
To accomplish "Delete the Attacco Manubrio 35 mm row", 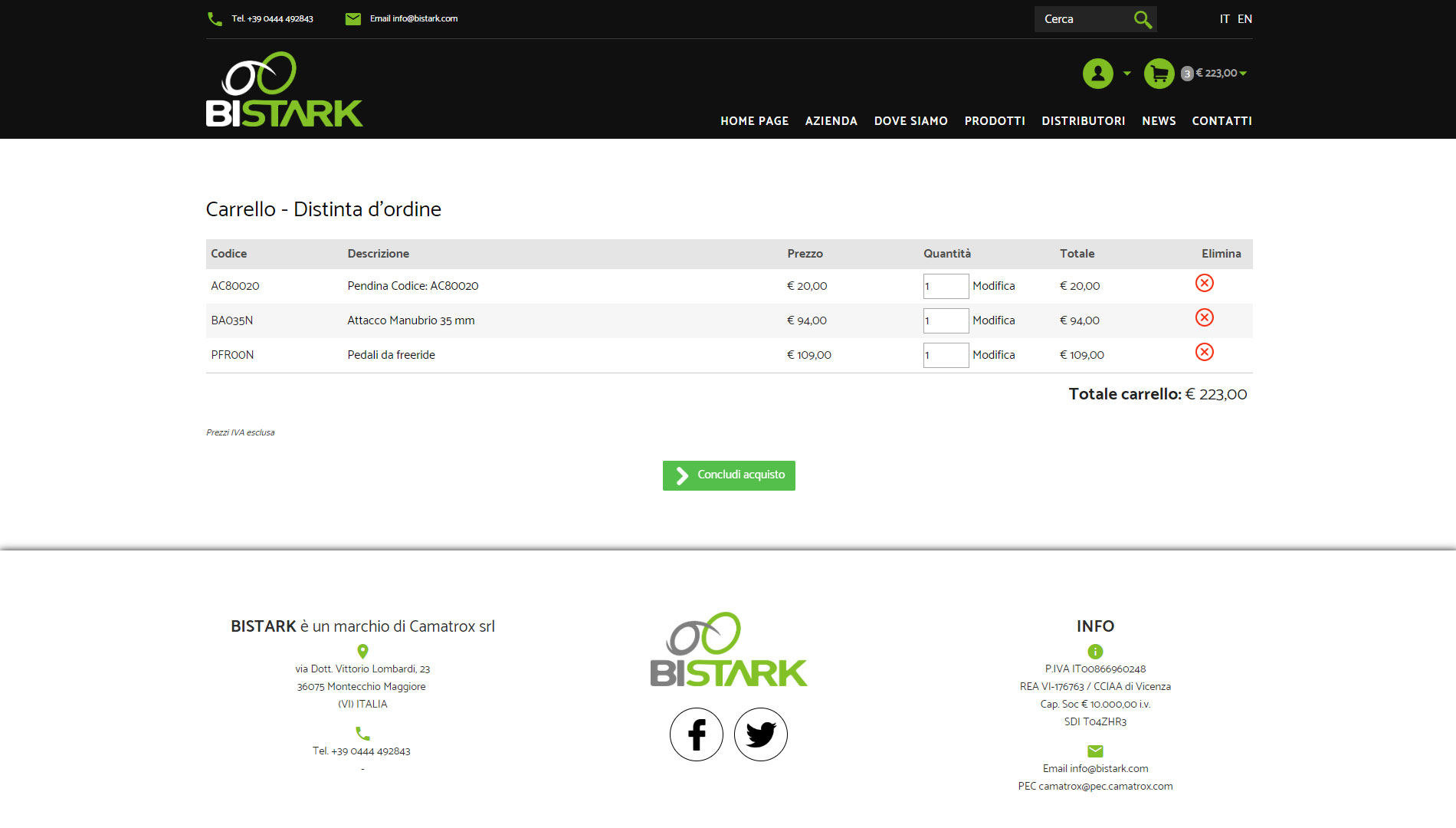I will coord(1204,318).
